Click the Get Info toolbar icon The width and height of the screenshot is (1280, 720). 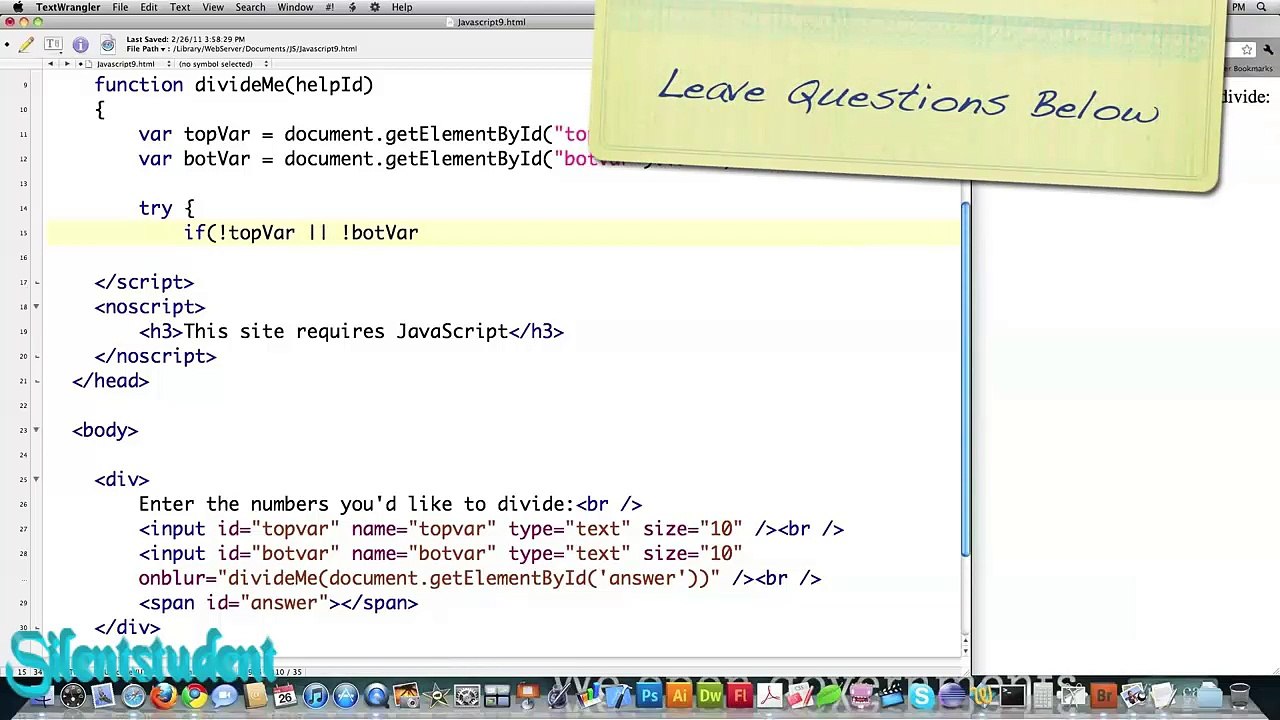(81, 44)
